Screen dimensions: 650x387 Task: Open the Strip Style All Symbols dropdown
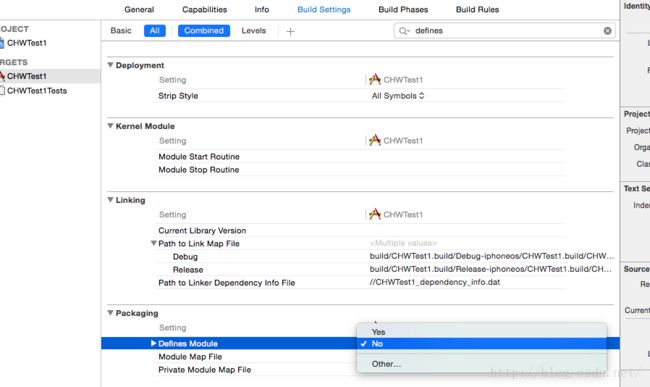click(398, 96)
